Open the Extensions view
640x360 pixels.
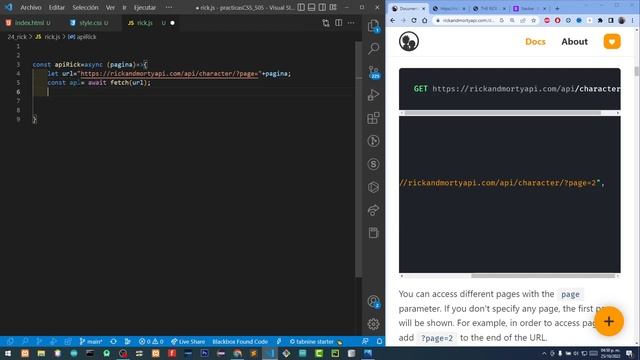(373, 118)
